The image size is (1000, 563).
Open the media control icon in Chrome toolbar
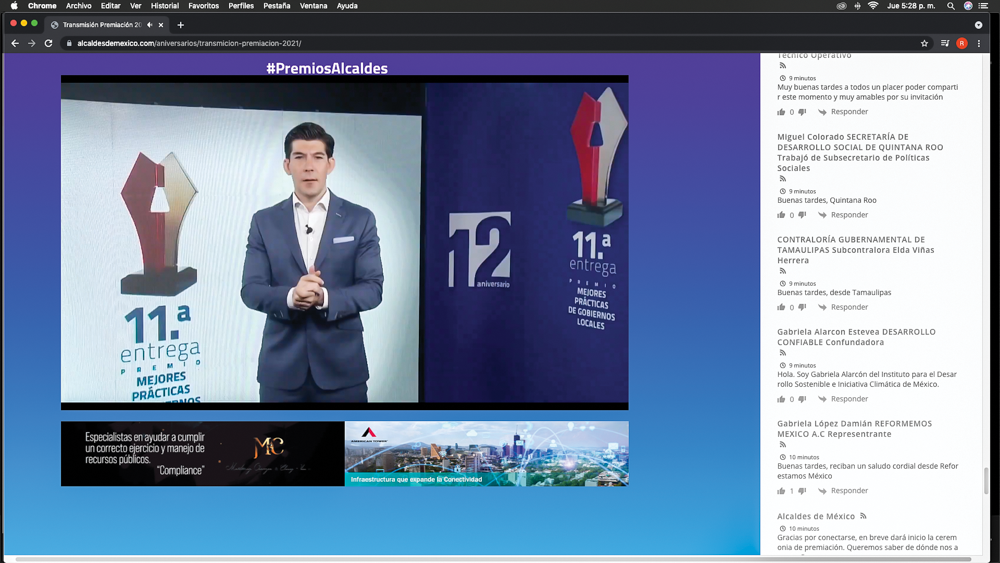point(945,43)
